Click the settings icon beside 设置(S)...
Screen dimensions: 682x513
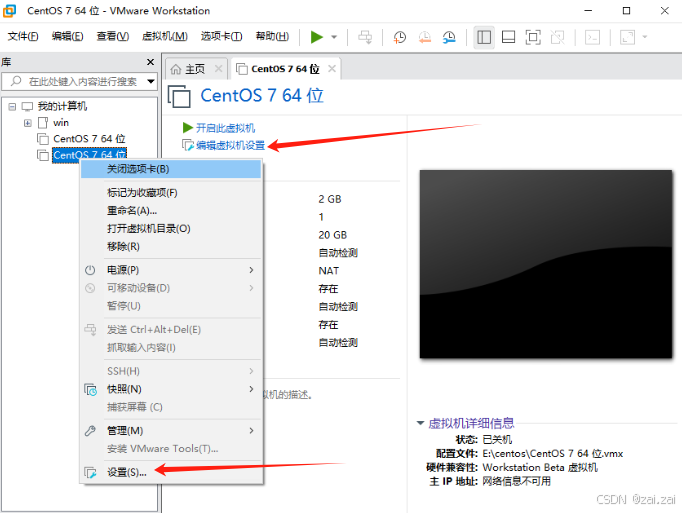click(x=90, y=473)
